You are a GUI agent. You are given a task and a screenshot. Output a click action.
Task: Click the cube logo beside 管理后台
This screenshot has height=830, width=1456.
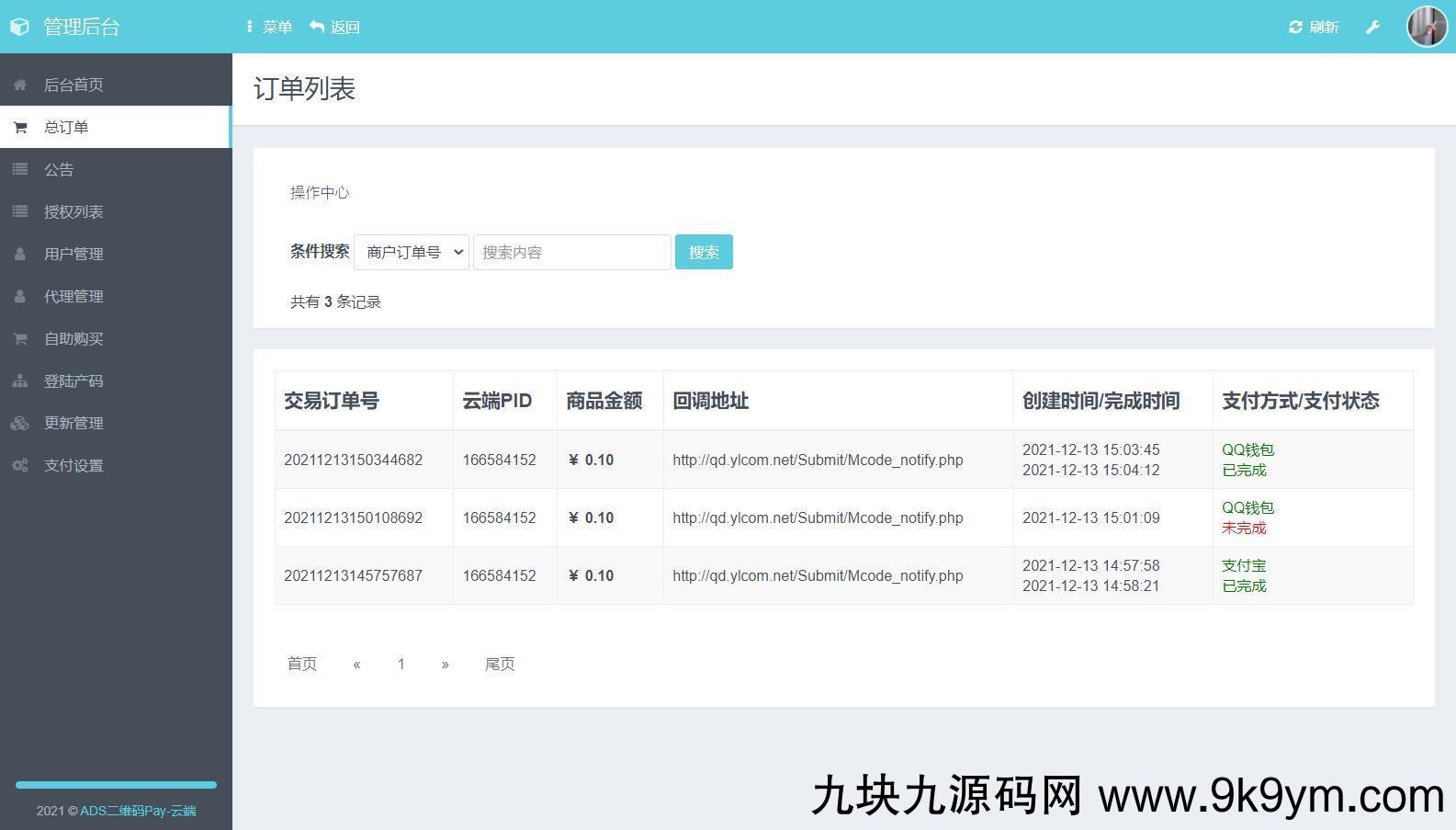pyautogui.click(x=20, y=27)
